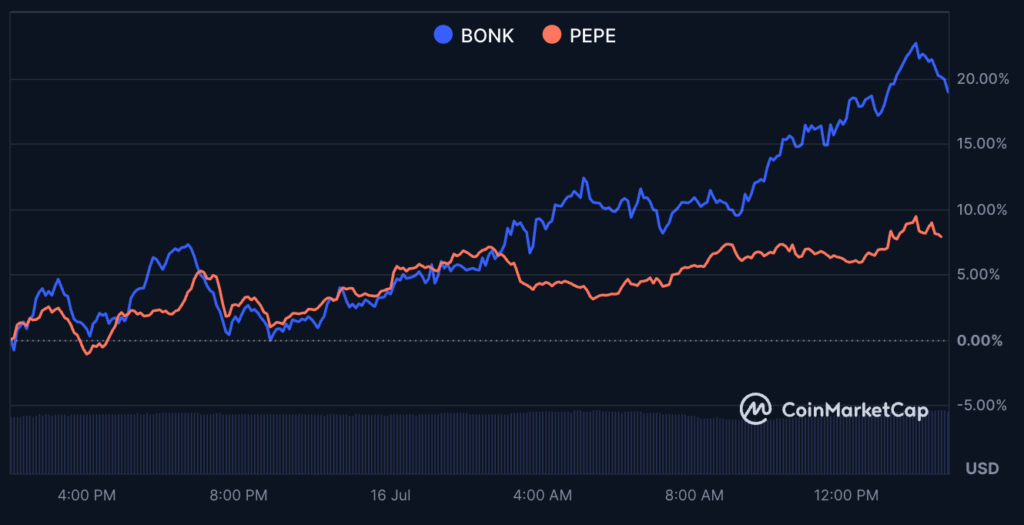
Task: Toggle the PEPE series label in legend
Action: (593, 35)
